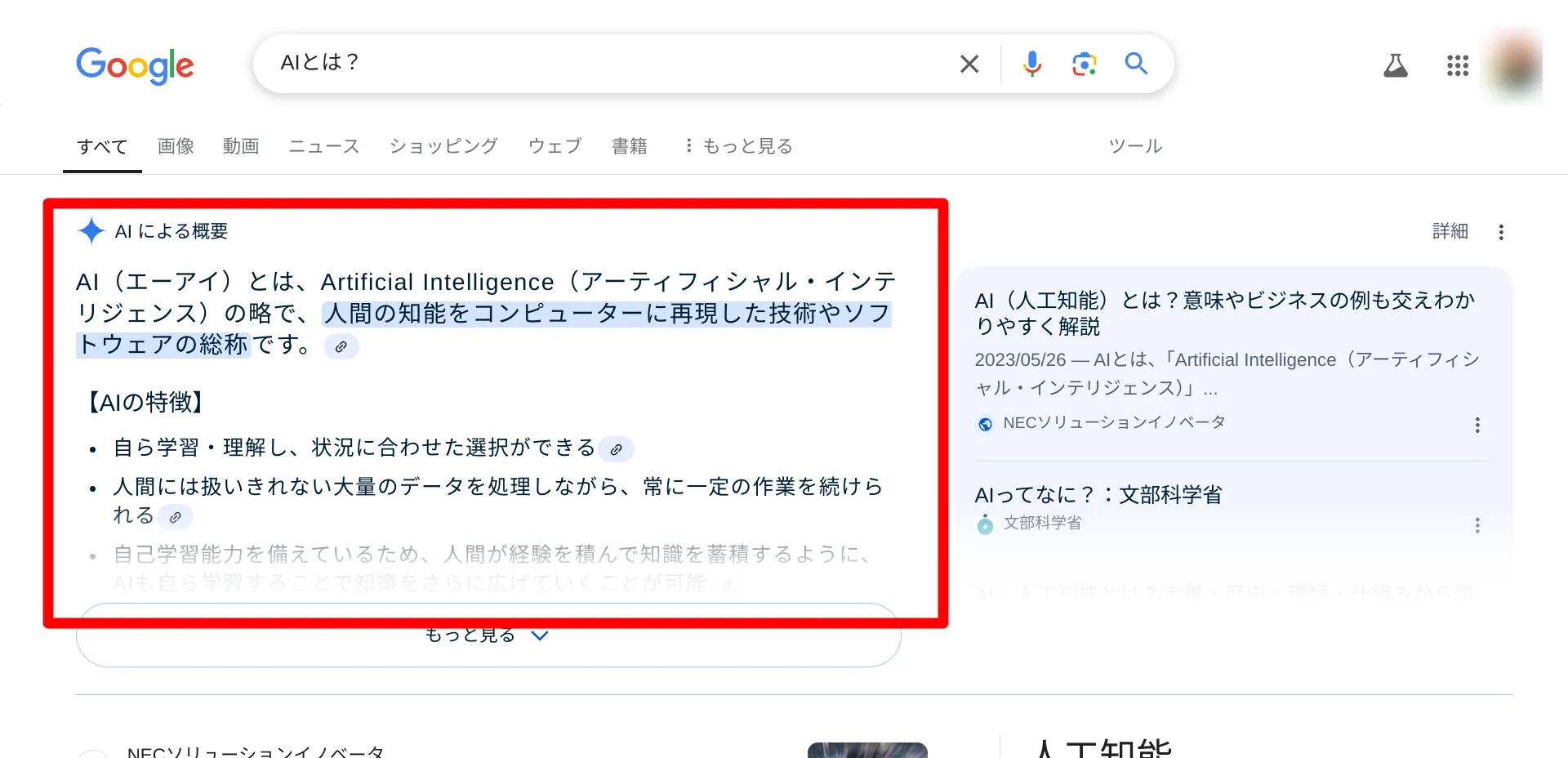Open the ショッピング tab

point(443,146)
